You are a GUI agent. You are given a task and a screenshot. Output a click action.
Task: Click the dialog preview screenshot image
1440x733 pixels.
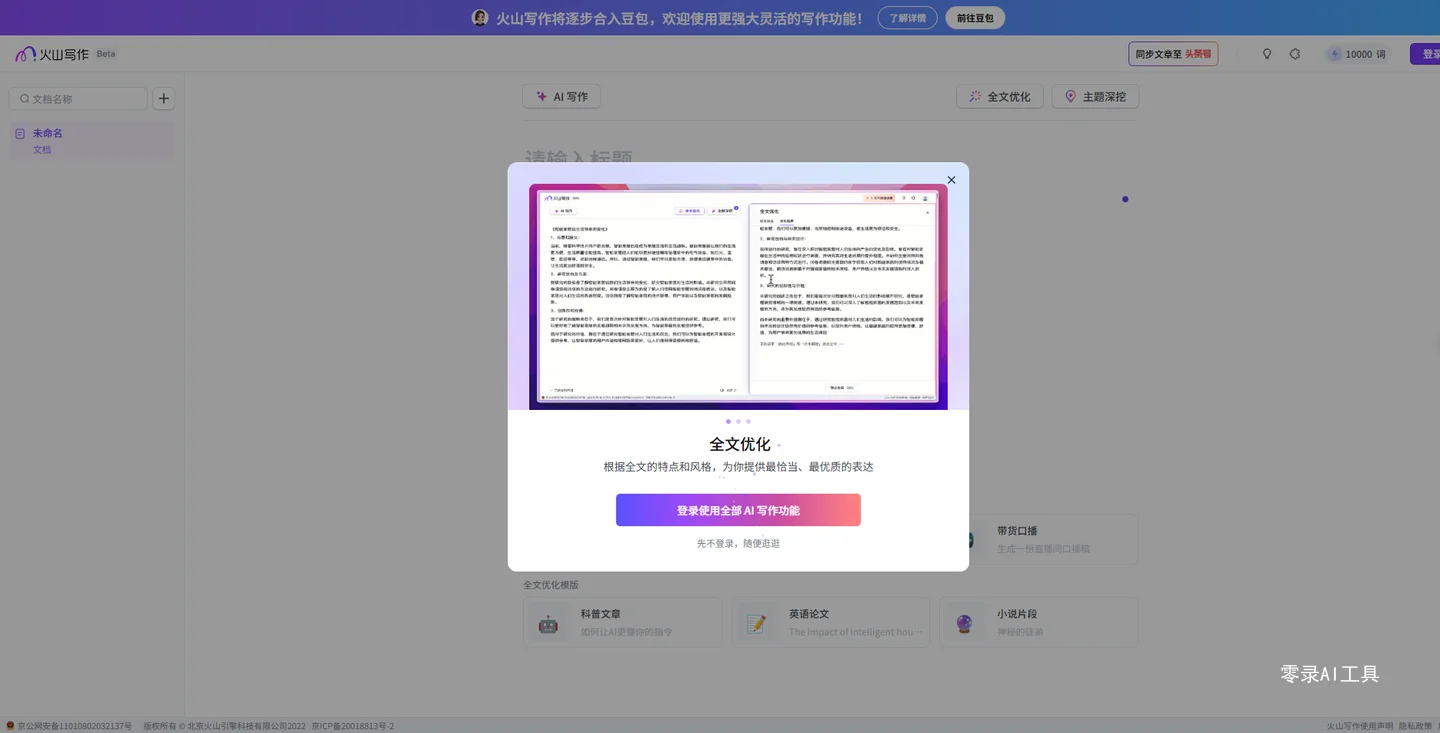(738, 296)
